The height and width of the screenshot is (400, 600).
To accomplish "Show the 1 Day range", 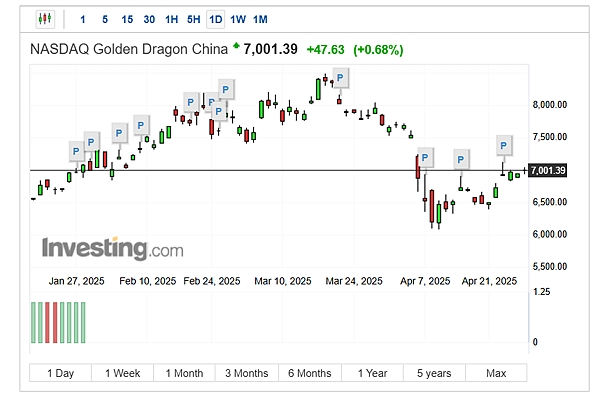I will coord(60,373).
